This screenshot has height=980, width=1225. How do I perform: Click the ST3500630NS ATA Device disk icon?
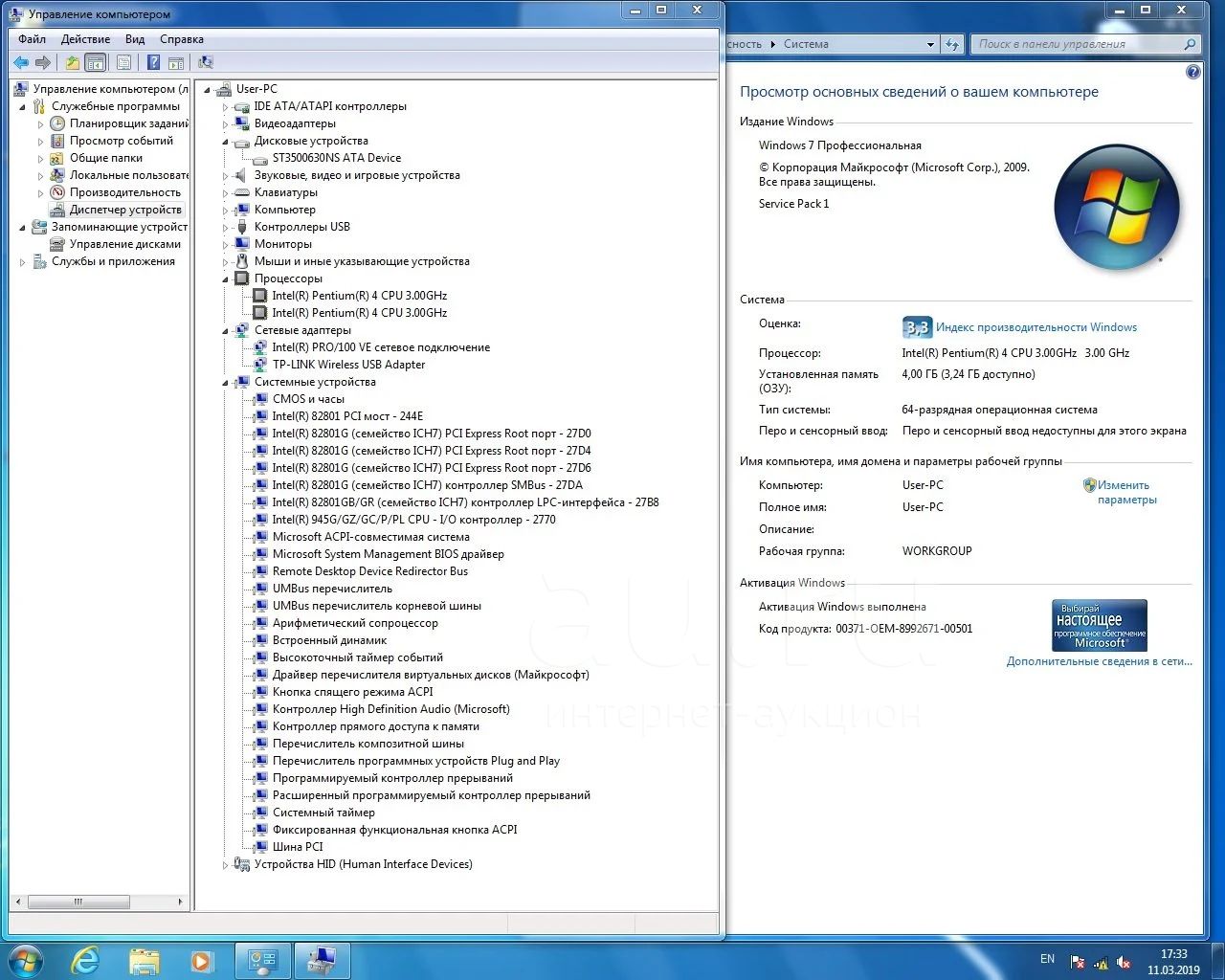click(259, 158)
